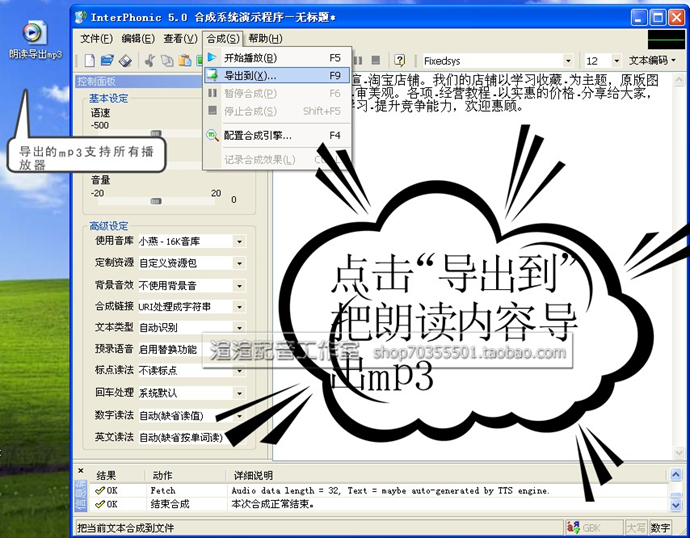Click the message log scroll up arrow

[676, 474]
